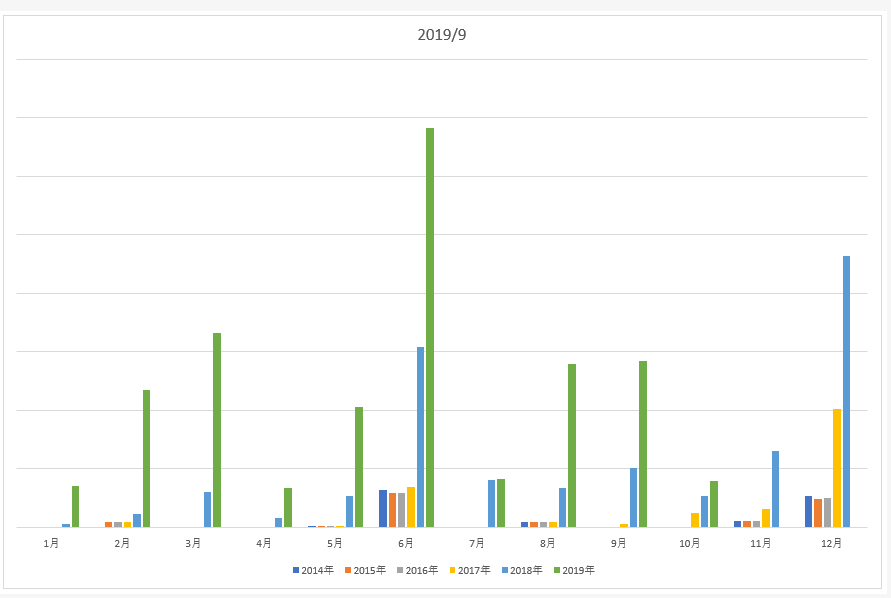The height and width of the screenshot is (598, 891).
Task: Select the light blue 2018 bar in 11月
Action: click(x=776, y=489)
